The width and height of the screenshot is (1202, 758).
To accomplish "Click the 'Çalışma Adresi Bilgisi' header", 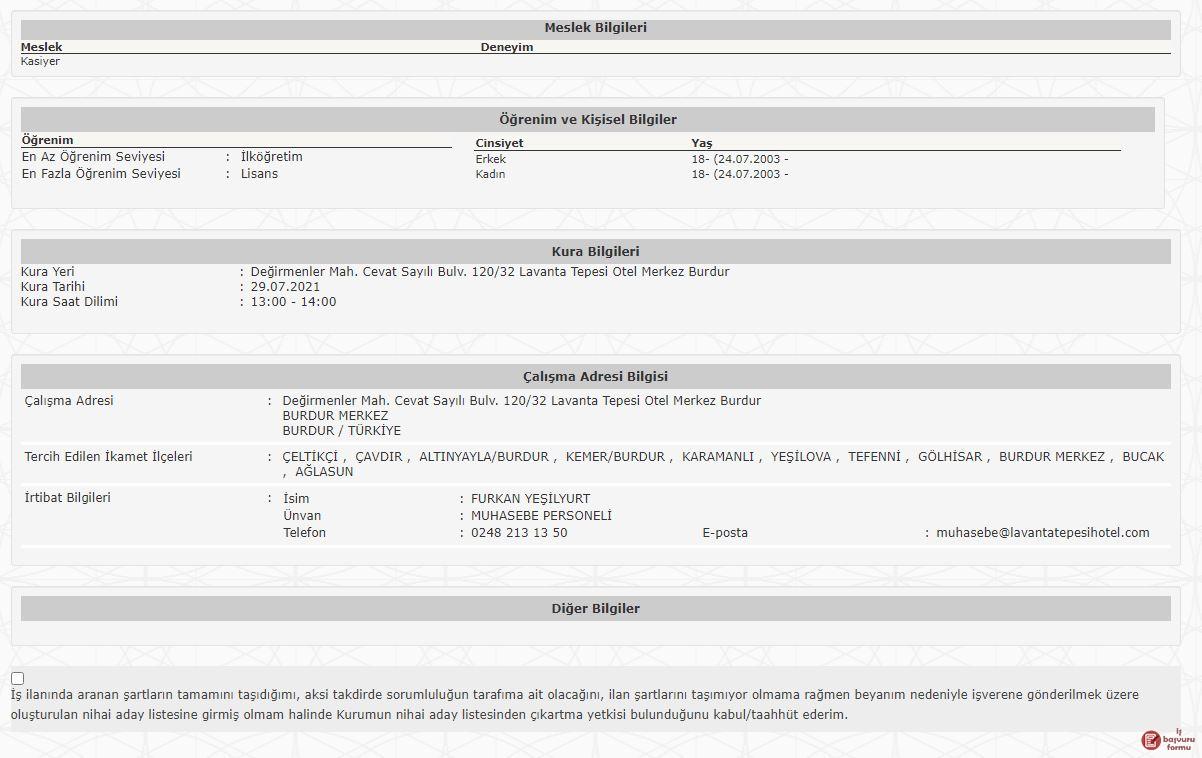I will [x=595, y=377].
